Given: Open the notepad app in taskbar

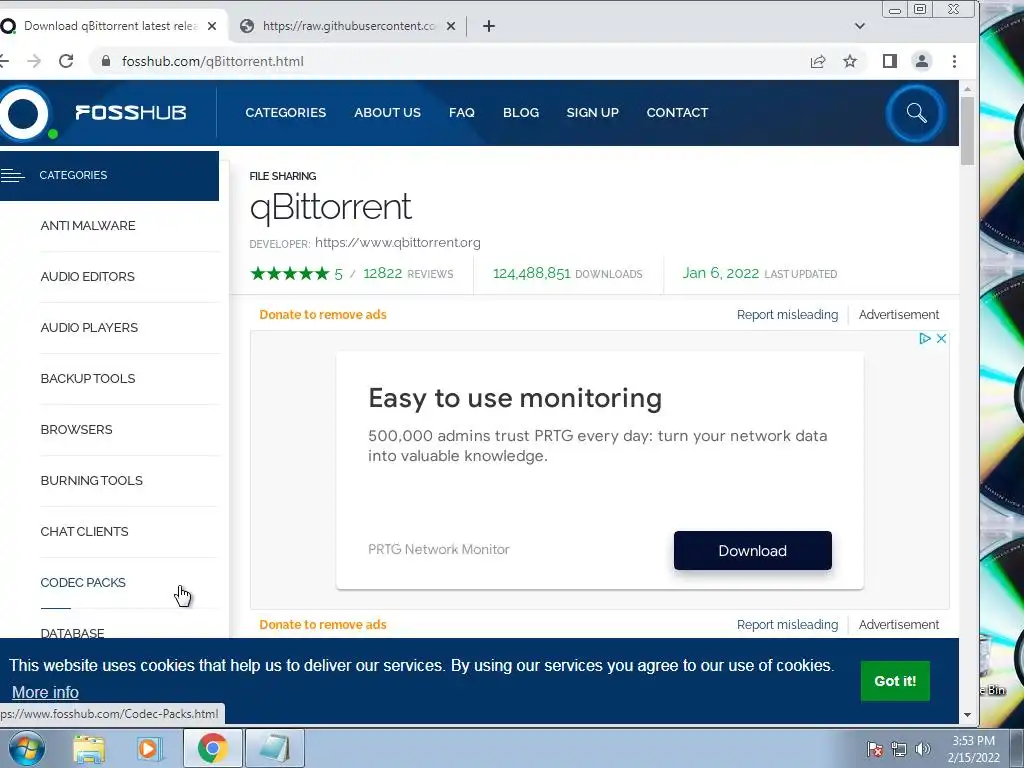Looking at the screenshot, I should [274, 748].
